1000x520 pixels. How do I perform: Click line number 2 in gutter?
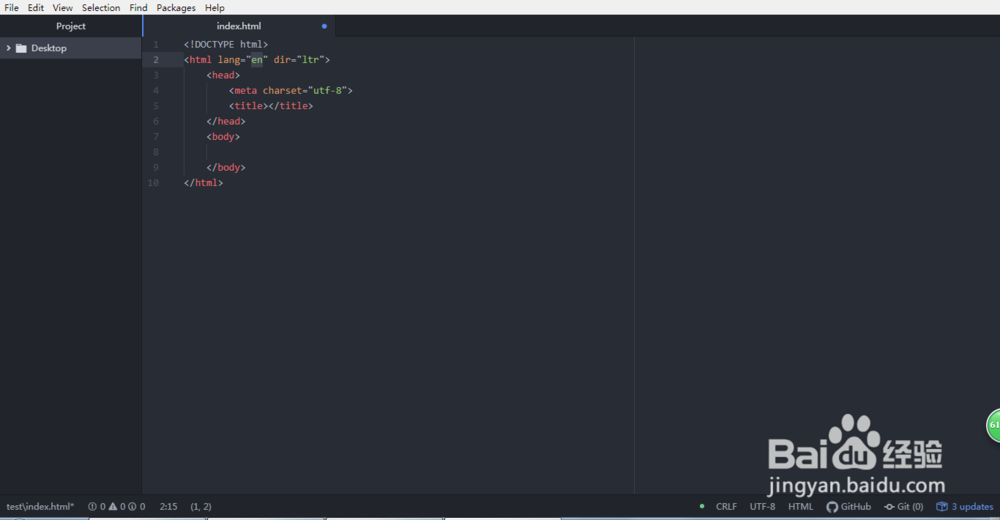[156, 59]
